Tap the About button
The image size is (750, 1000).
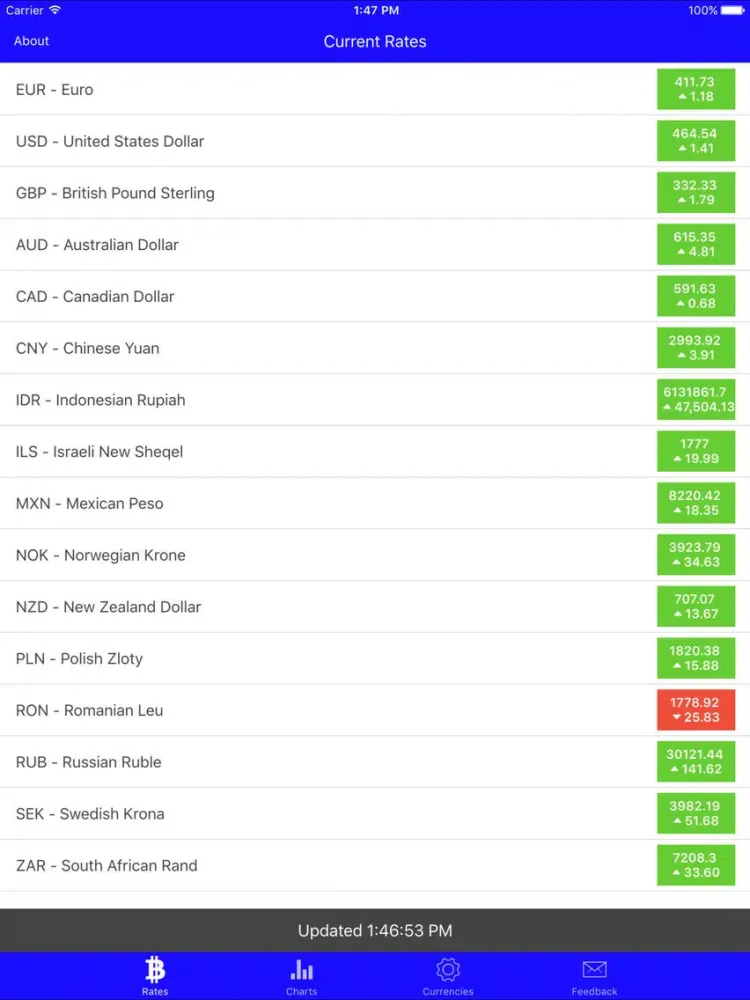pyautogui.click(x=31, y=41)
